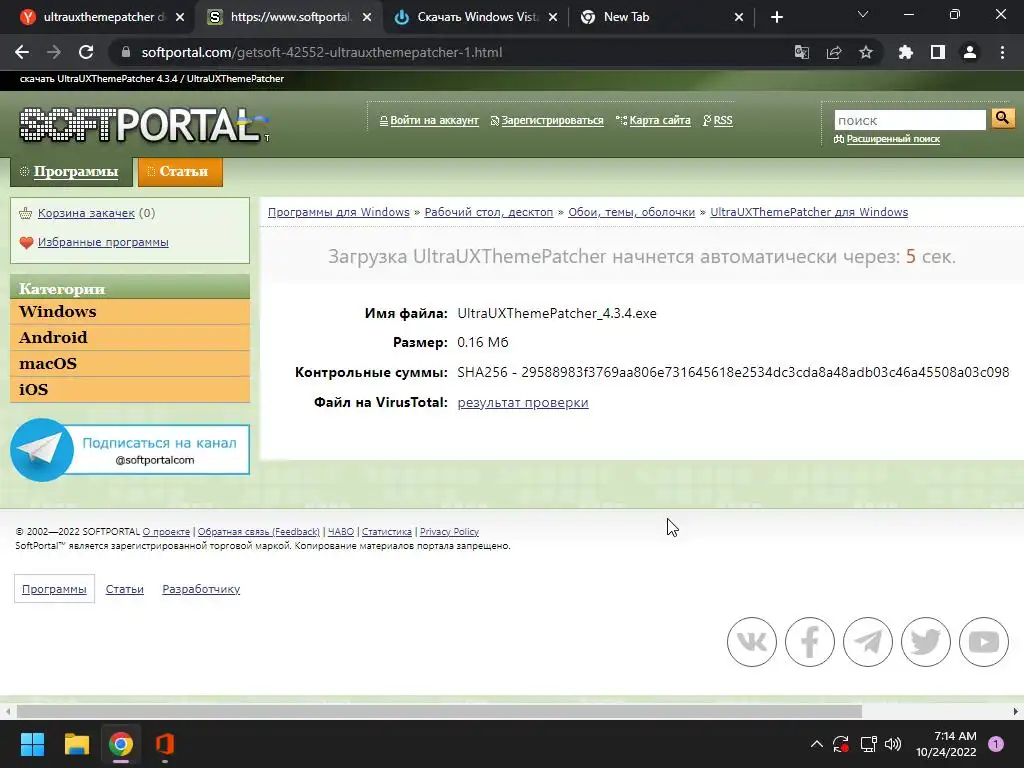Viewport: 1024px width, 768px height.
Task: Click the sync status tray icon
Action: [841, 744]
